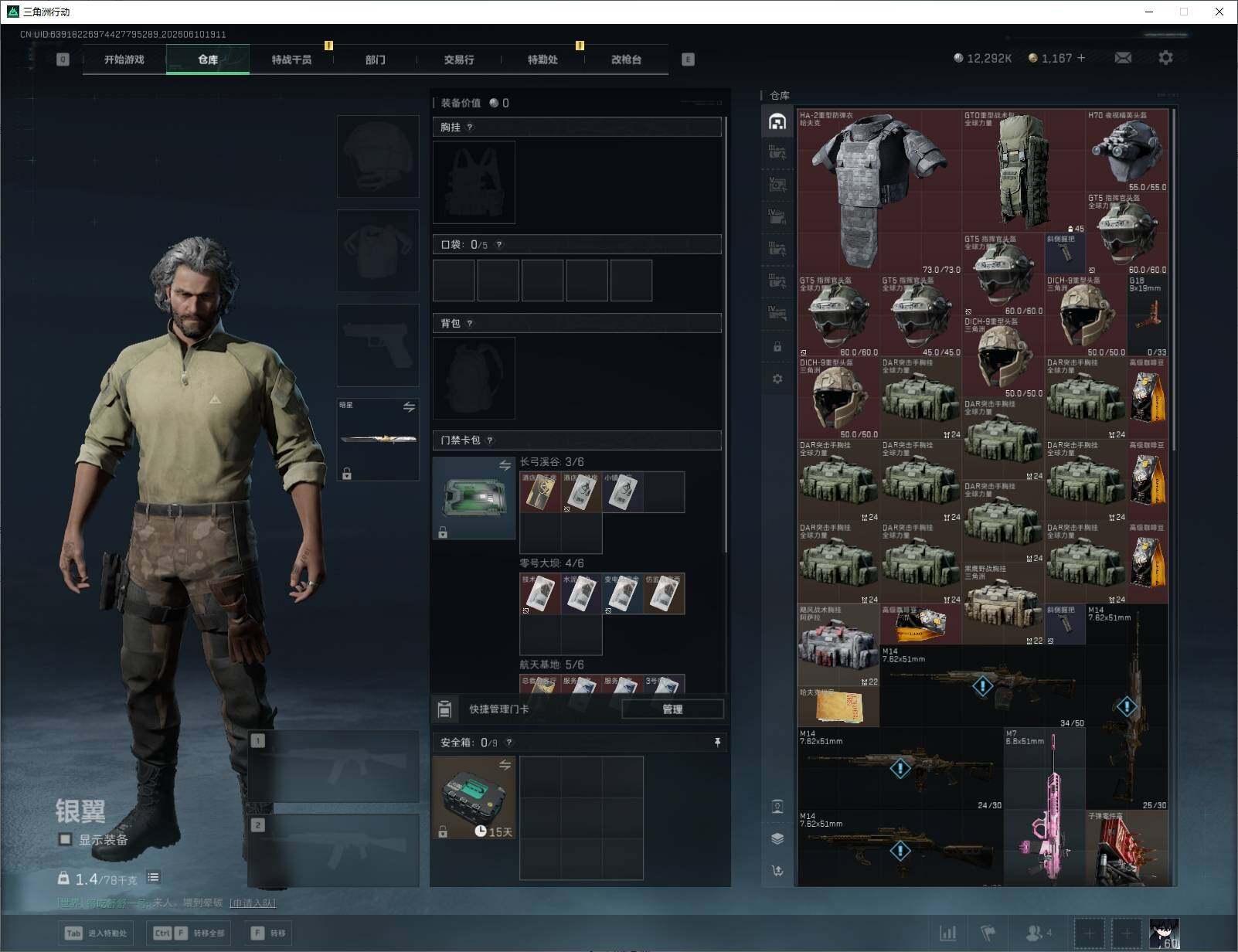Viewport: 1238px width, 952px height.
Task: Open the 交易行 tab
Action: pyautogui.click(x=459, y=59)
